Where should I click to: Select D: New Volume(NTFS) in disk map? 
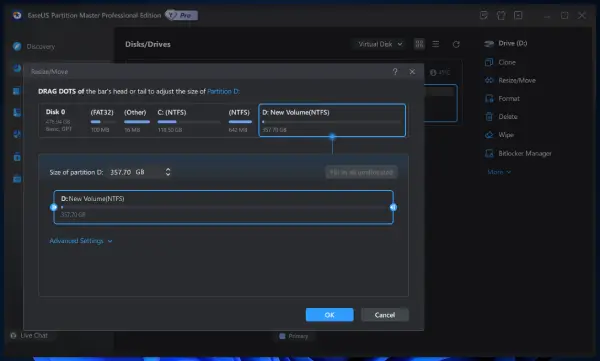pos(332,120)
